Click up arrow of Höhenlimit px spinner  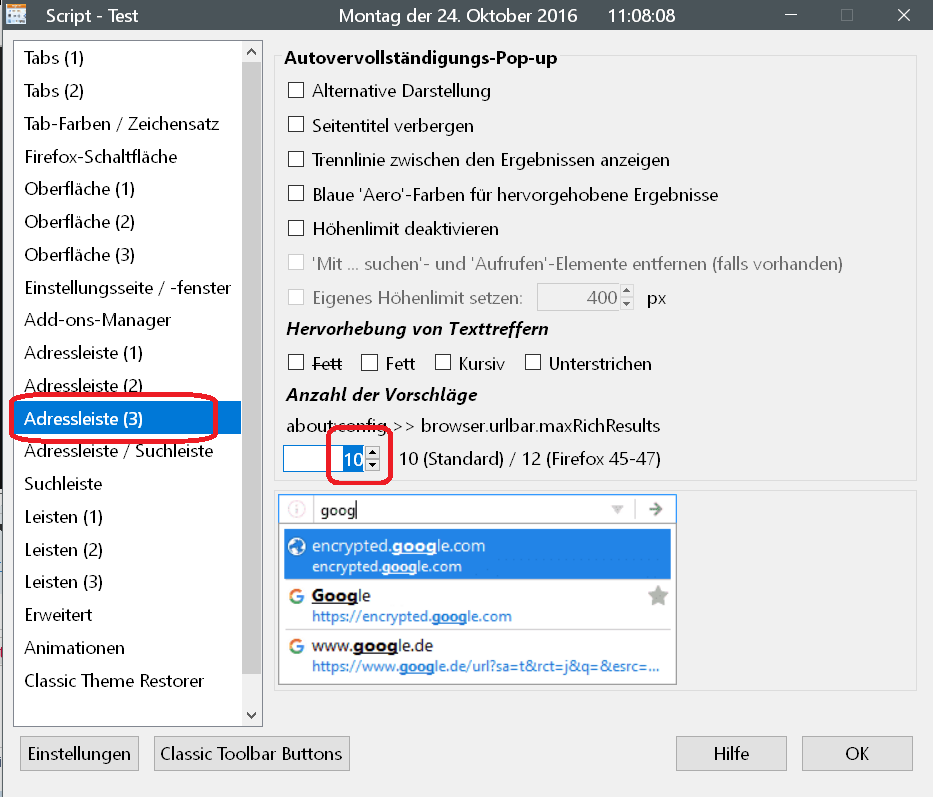tap(627, 291)
